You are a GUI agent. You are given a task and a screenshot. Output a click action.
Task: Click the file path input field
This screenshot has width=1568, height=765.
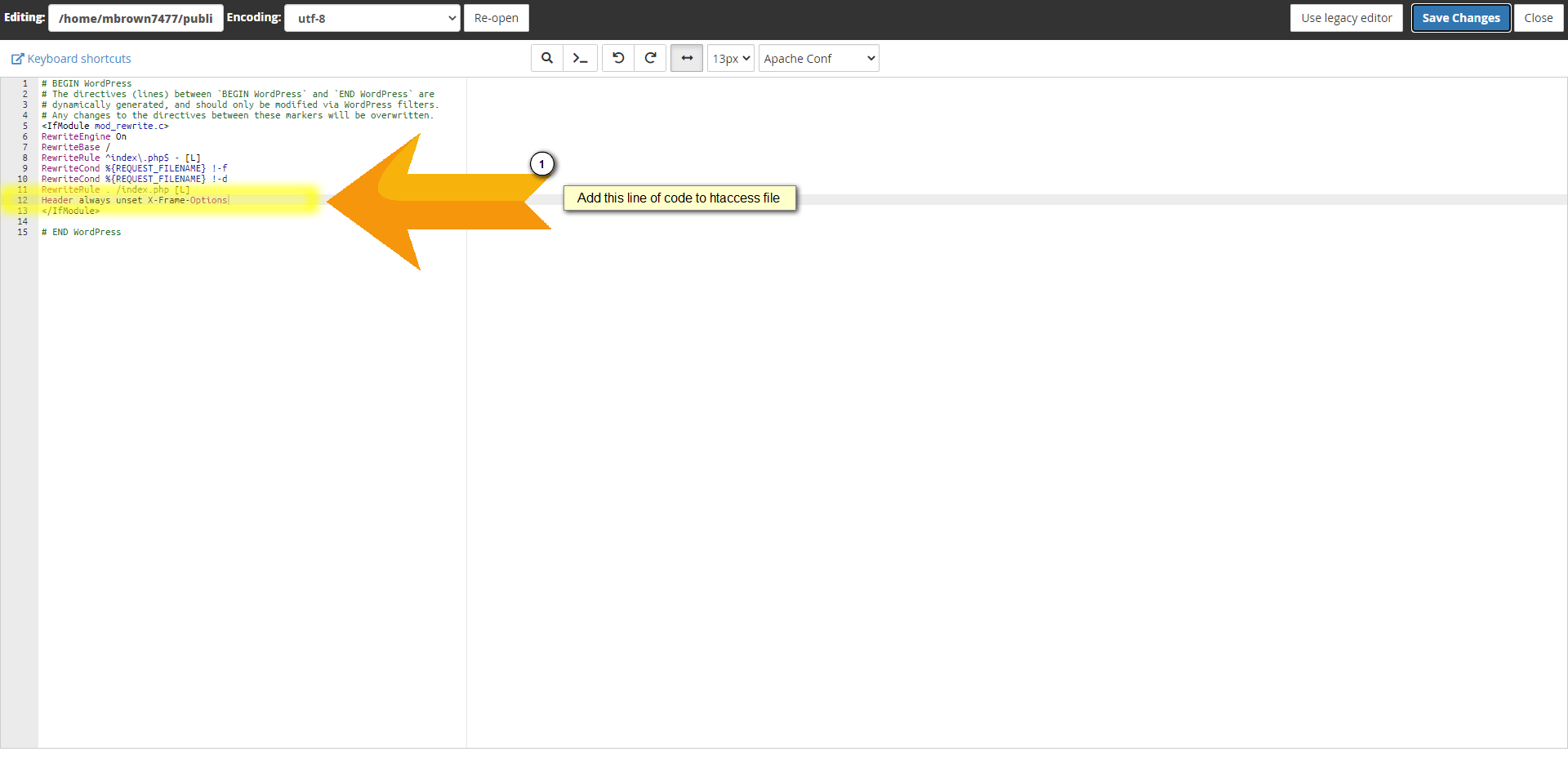(x=136, y=18)
